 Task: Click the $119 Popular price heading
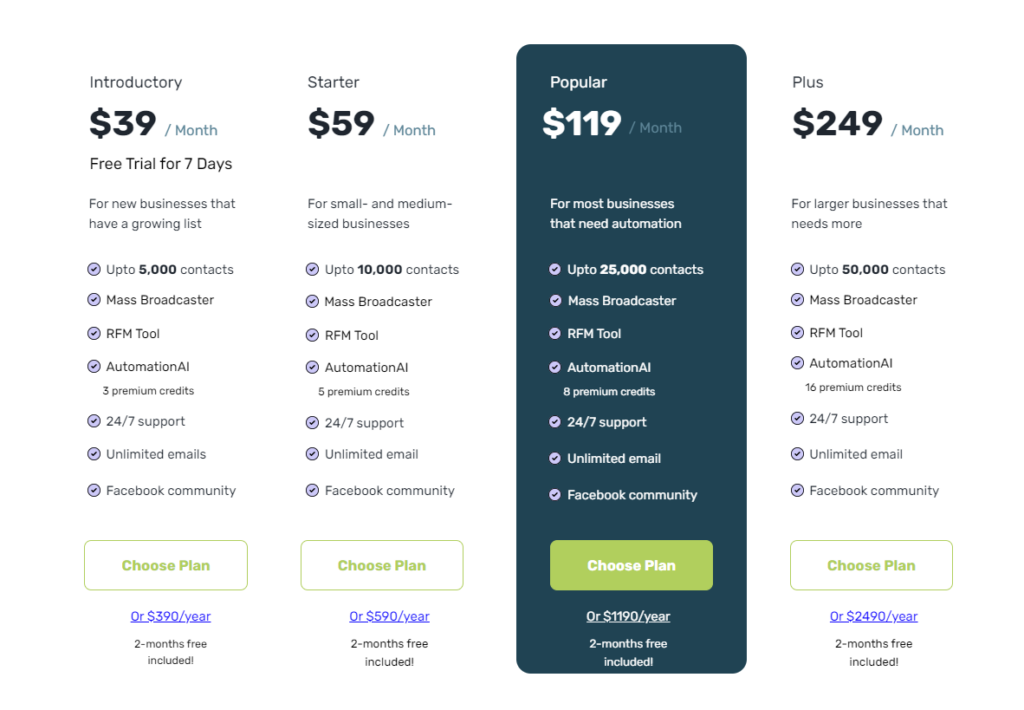[582, 123]
